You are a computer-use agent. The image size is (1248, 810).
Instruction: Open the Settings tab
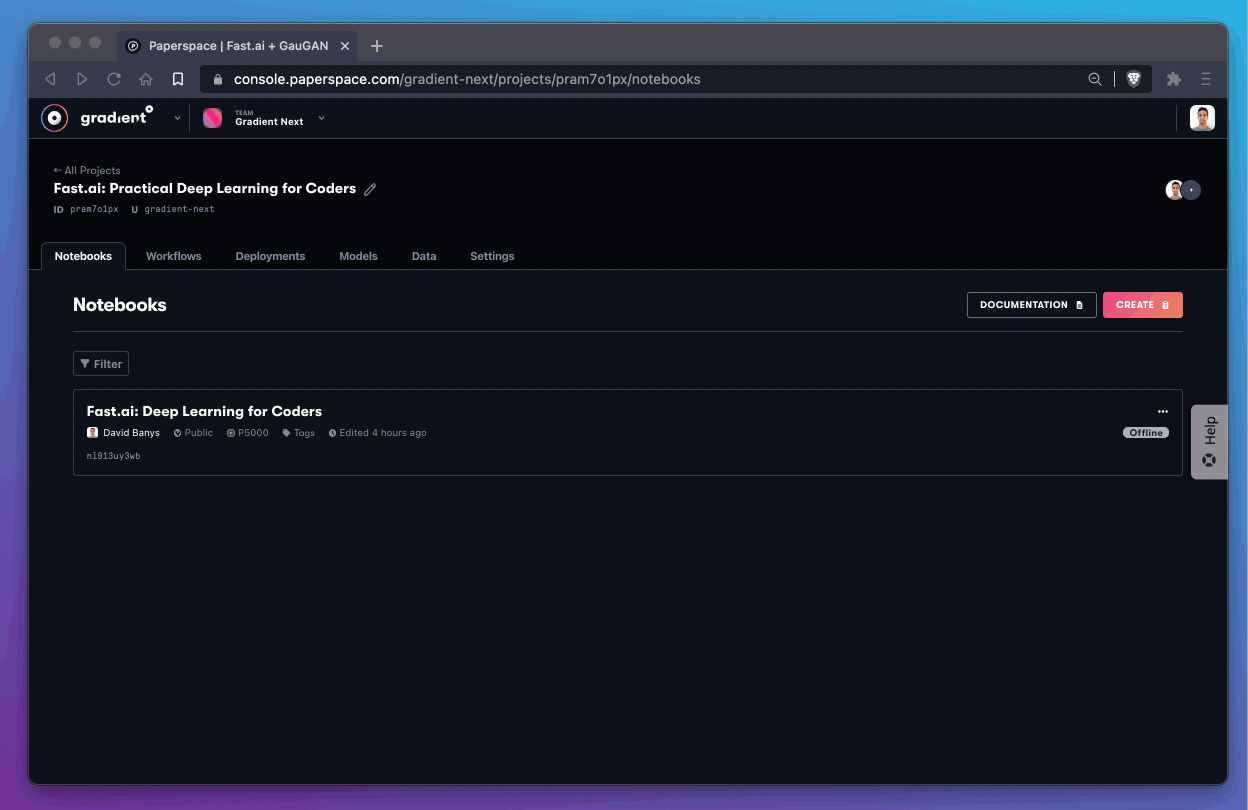pyautogui.click(x=492, y=256)
